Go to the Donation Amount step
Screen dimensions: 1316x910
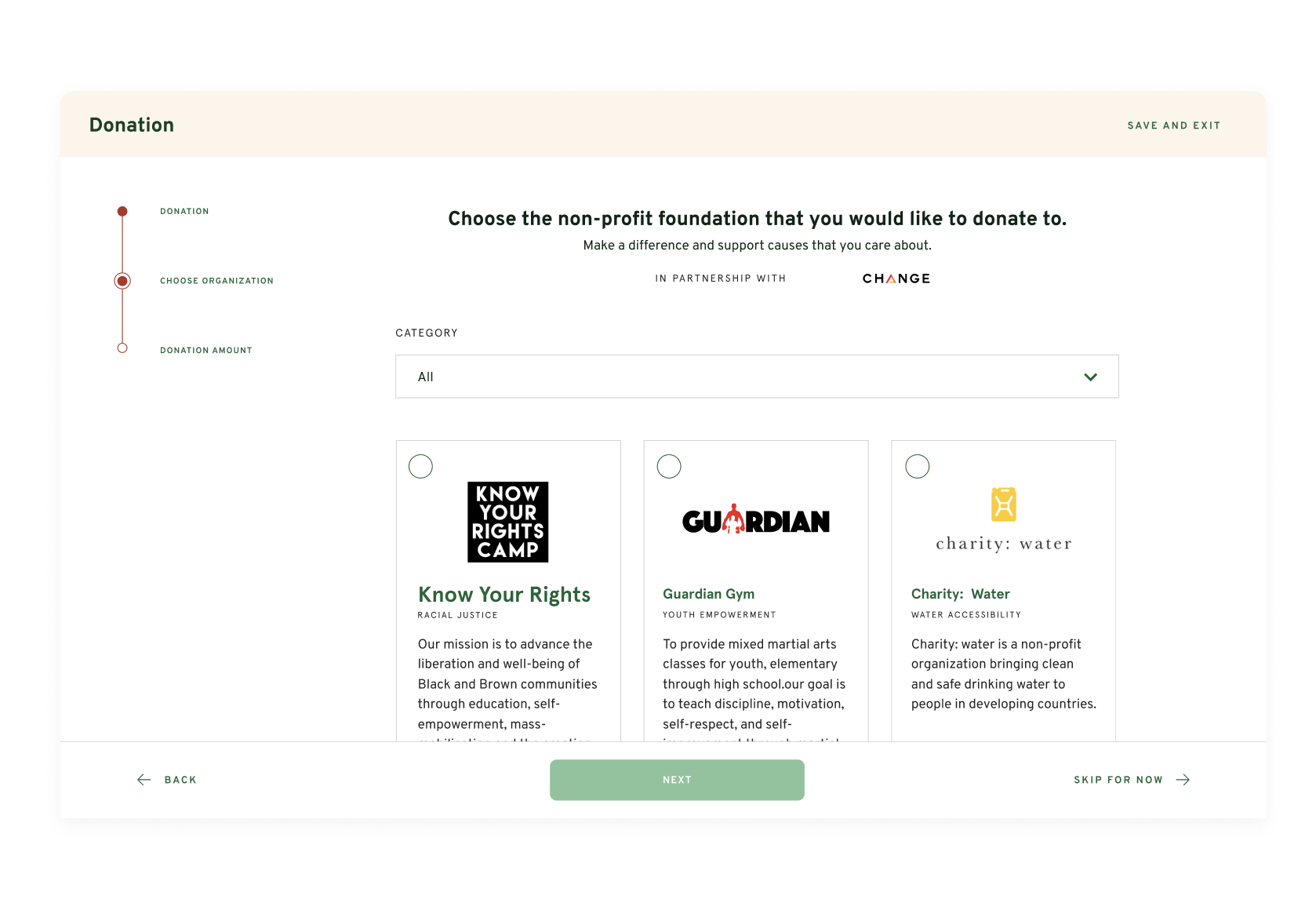[205, 351]
